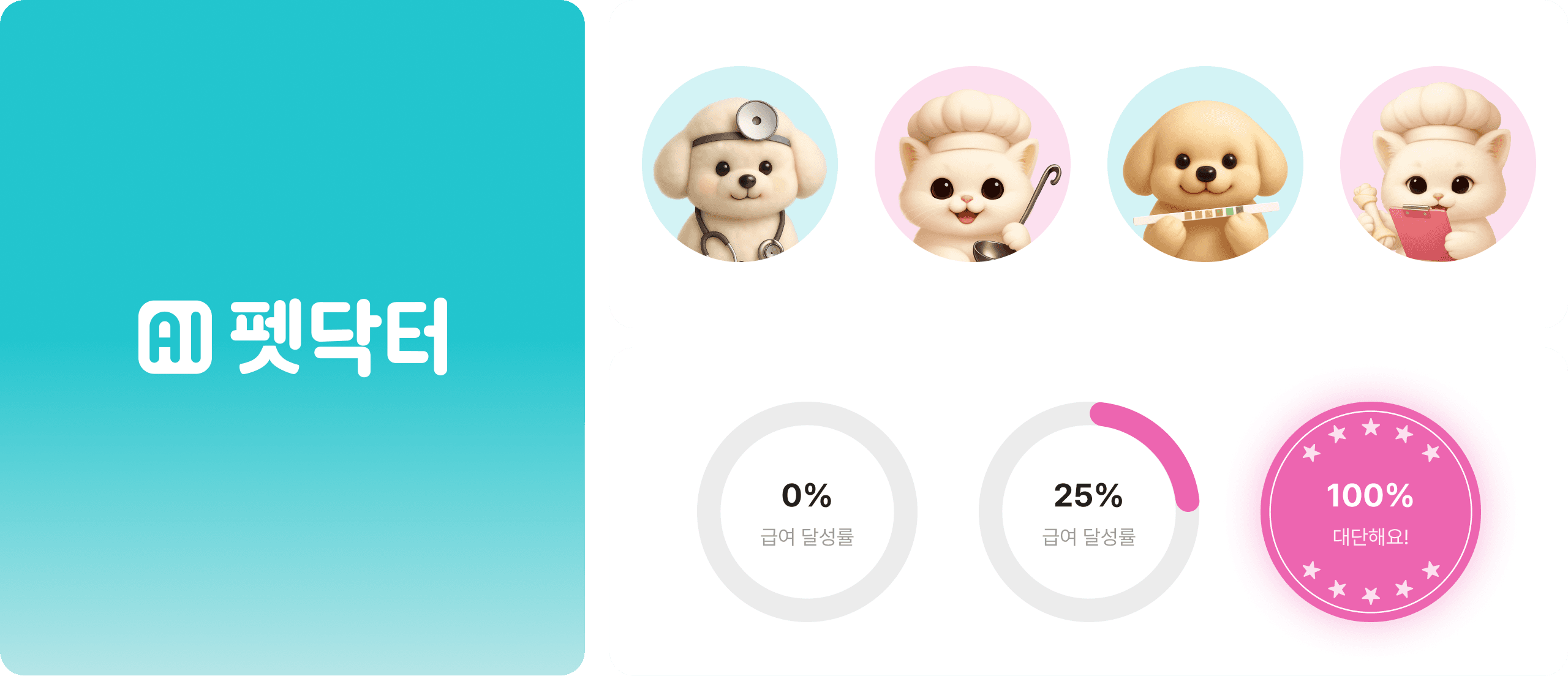Select the chef kitten holding a ladle
This screenshot has width=1568, height=676.
pyautogui.click(x=973, y=164)
